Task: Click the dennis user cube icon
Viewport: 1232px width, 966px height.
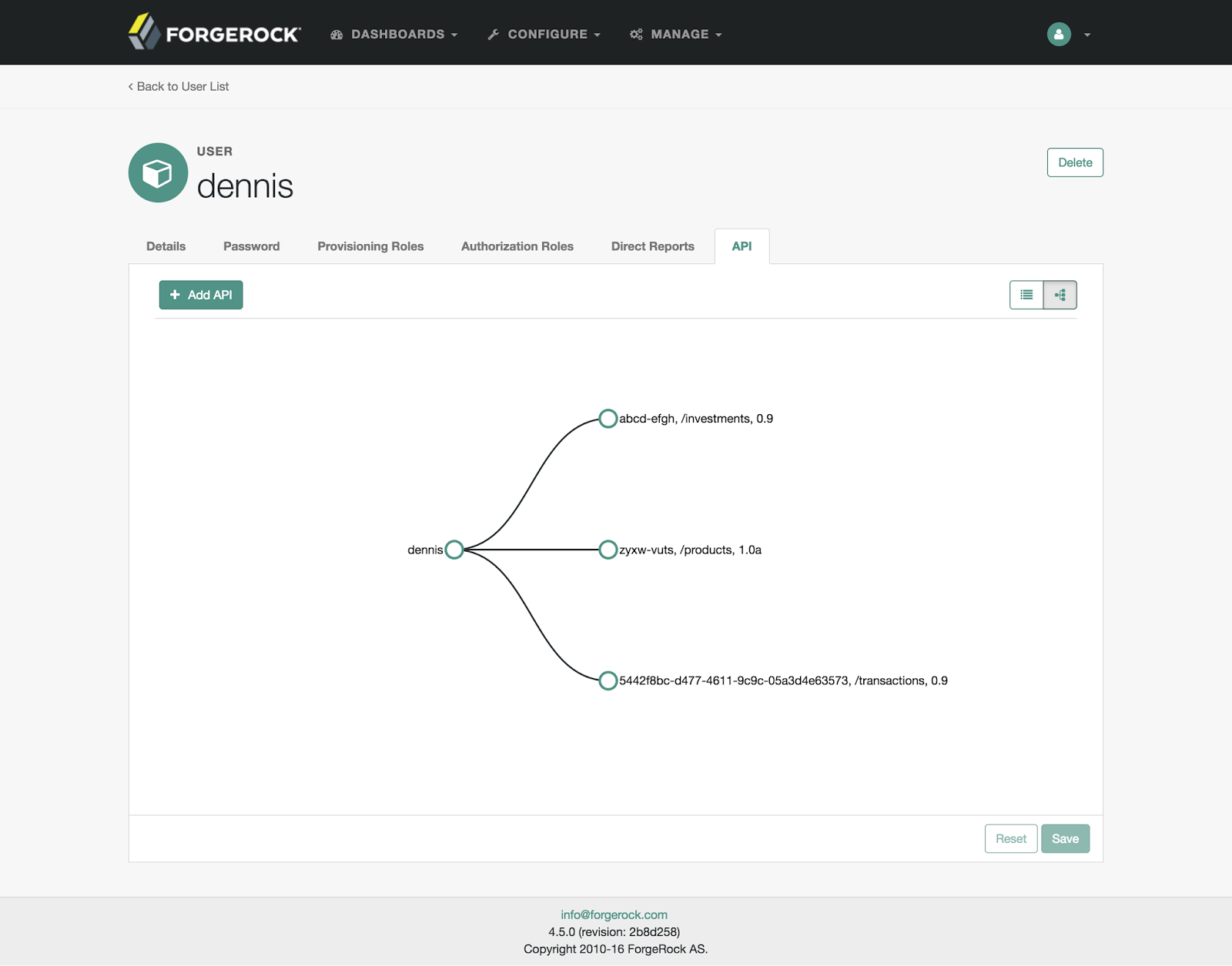Action: click(x=158, y=172)
